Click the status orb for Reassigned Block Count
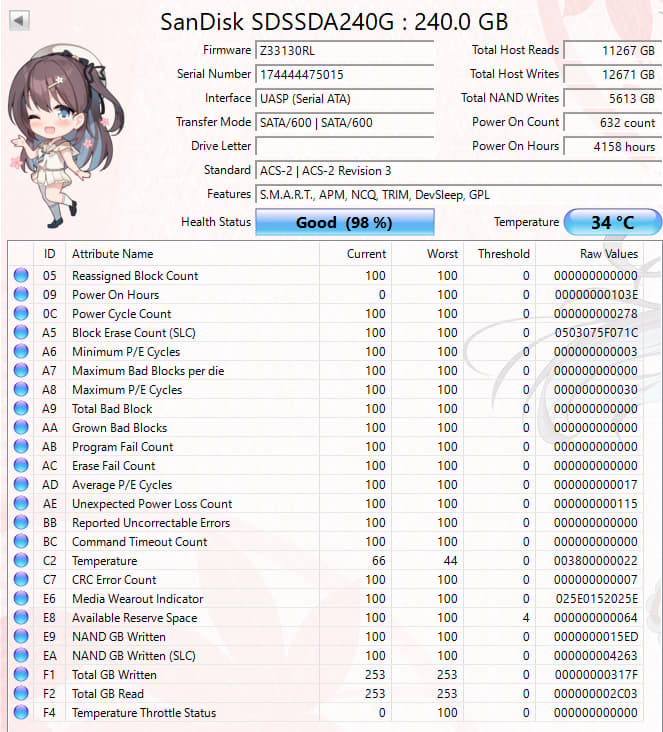The height and width of the screenshot is (732, 663). [x=21, y=275]
